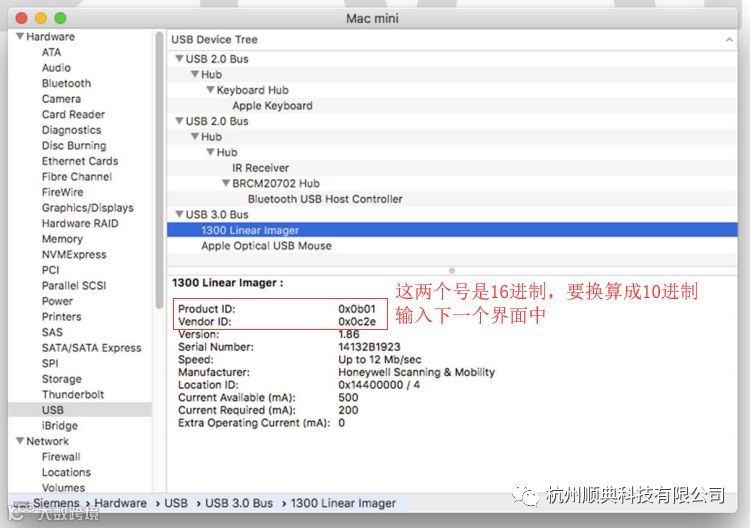Show Power information
The width and height of the screenshot is (750, 528).
coord(57,301)
